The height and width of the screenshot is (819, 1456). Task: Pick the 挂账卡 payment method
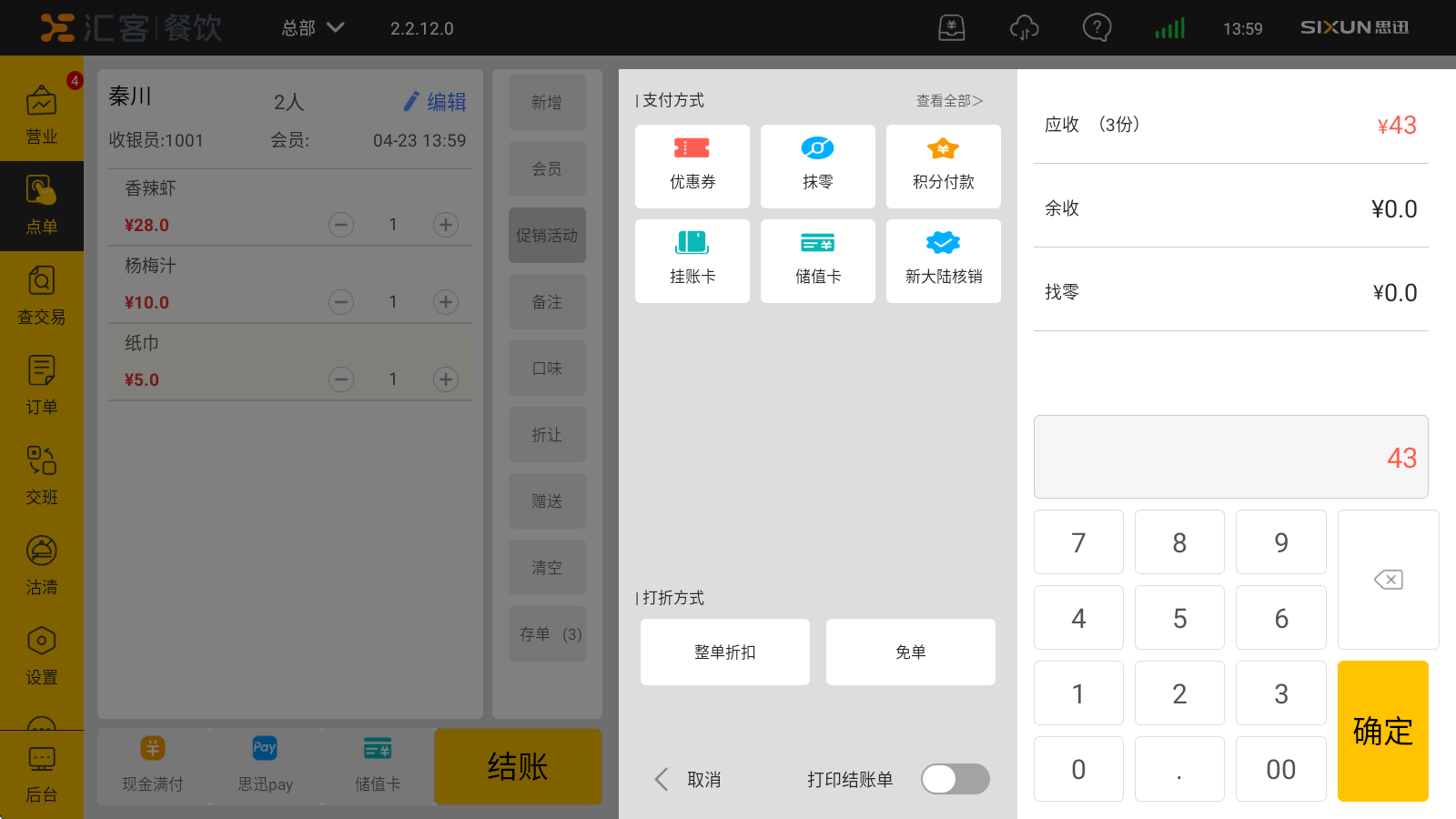693,261
